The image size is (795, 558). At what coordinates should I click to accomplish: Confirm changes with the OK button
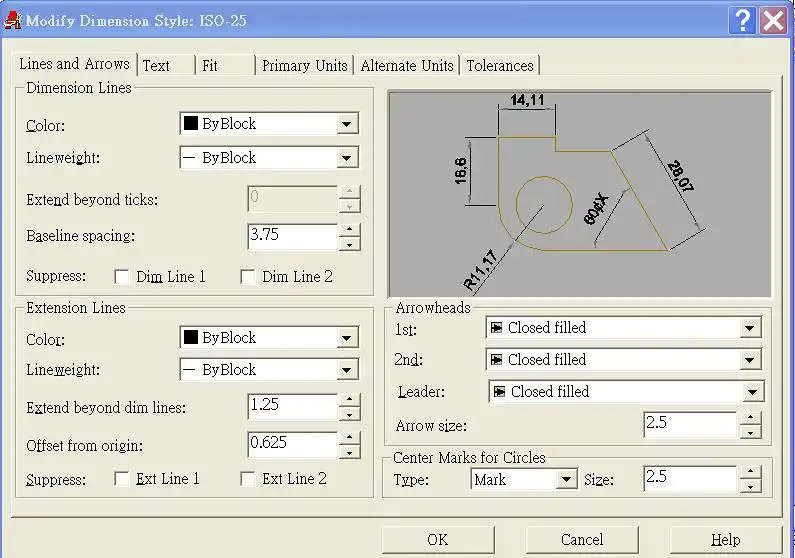click(438, 540)
